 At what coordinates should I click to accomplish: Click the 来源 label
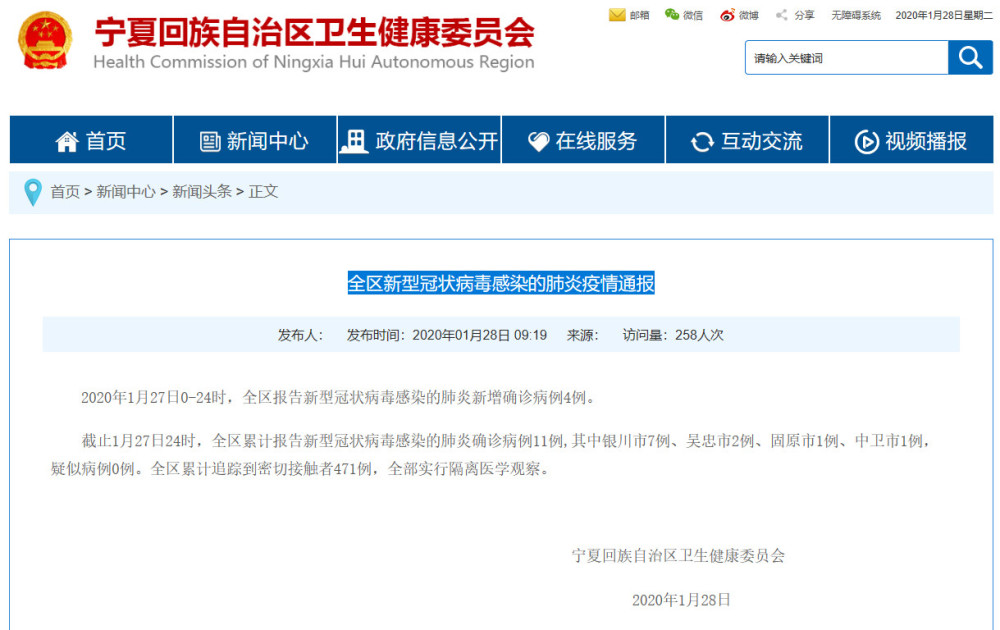pyautogui.click(x=582, y=335)
